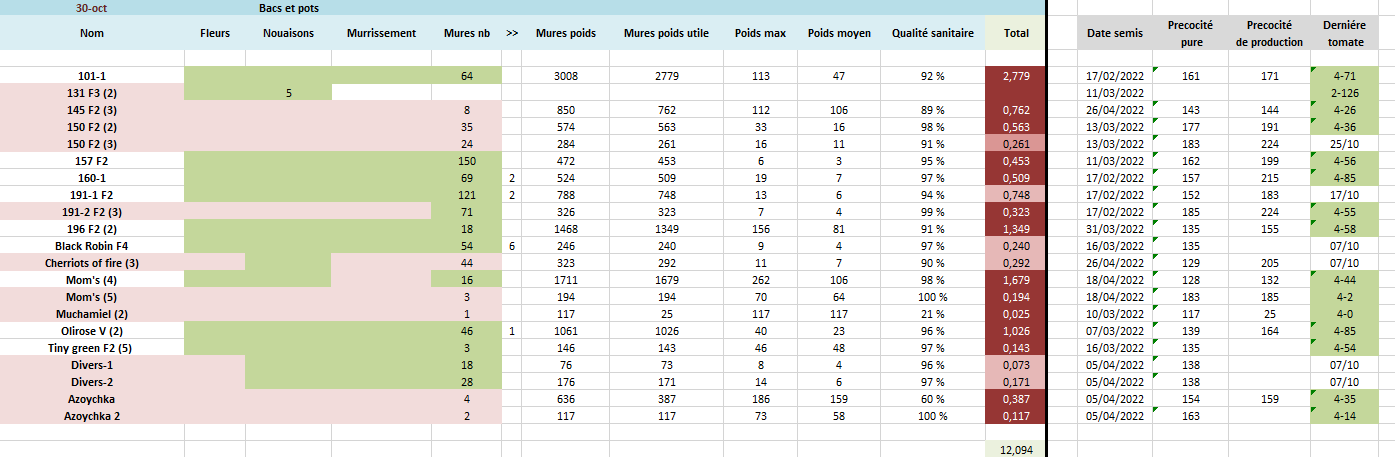Select the last tomato cell "2-126"
The width and height of the screenshot is (1395, 457).
1343,92
